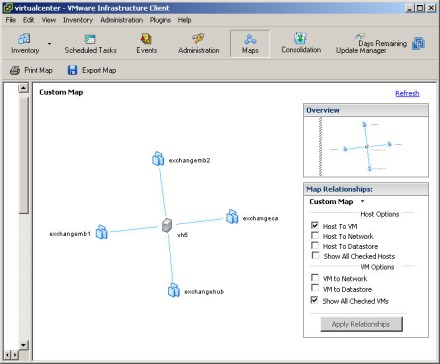
Task: Click the Export Map label
Action: click(x=99, y=70)
